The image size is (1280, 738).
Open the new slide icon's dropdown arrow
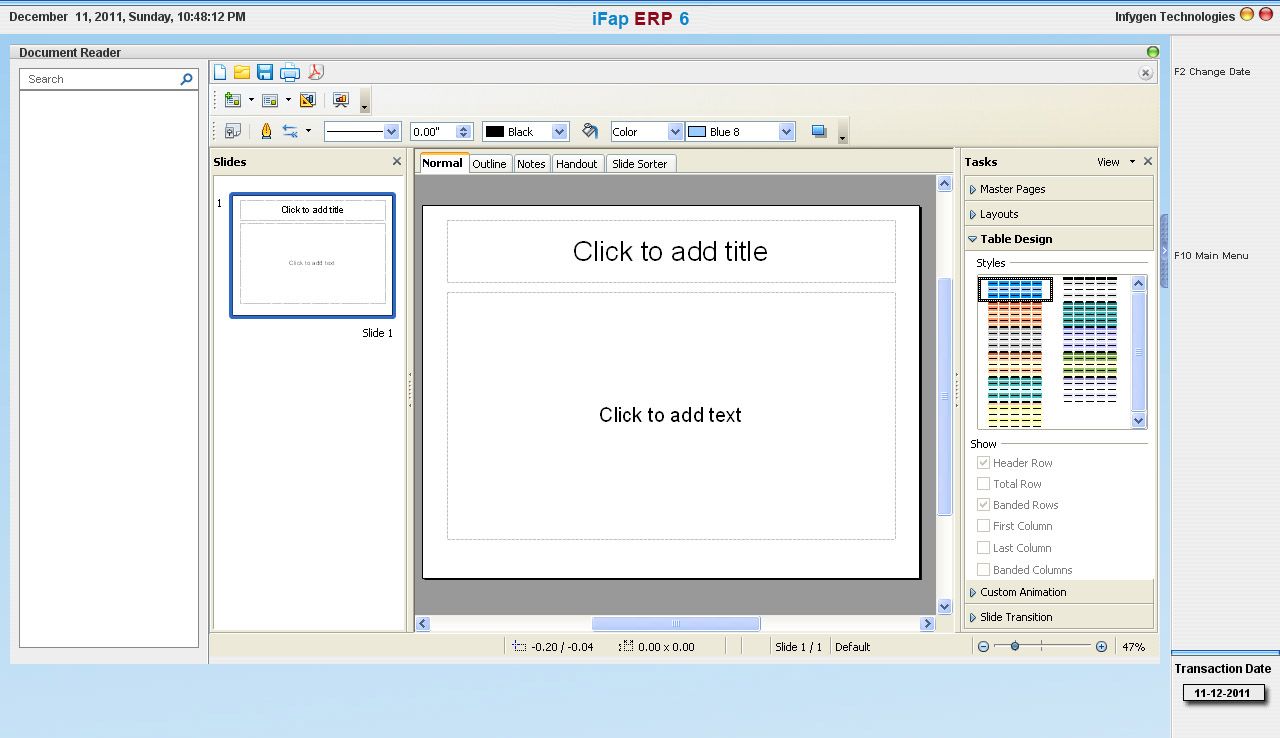[251, 100]
